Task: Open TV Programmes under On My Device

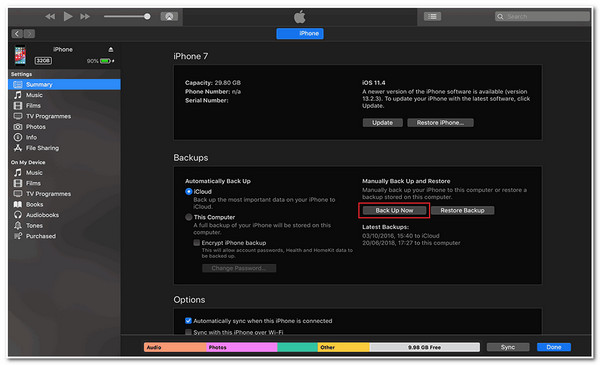Action: coord(64,194)
